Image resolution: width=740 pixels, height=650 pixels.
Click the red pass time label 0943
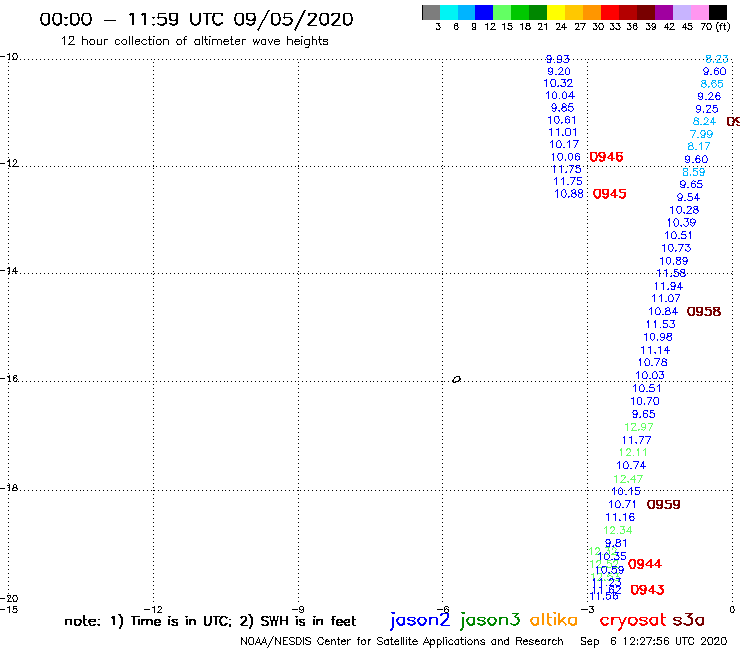(648, 590)
